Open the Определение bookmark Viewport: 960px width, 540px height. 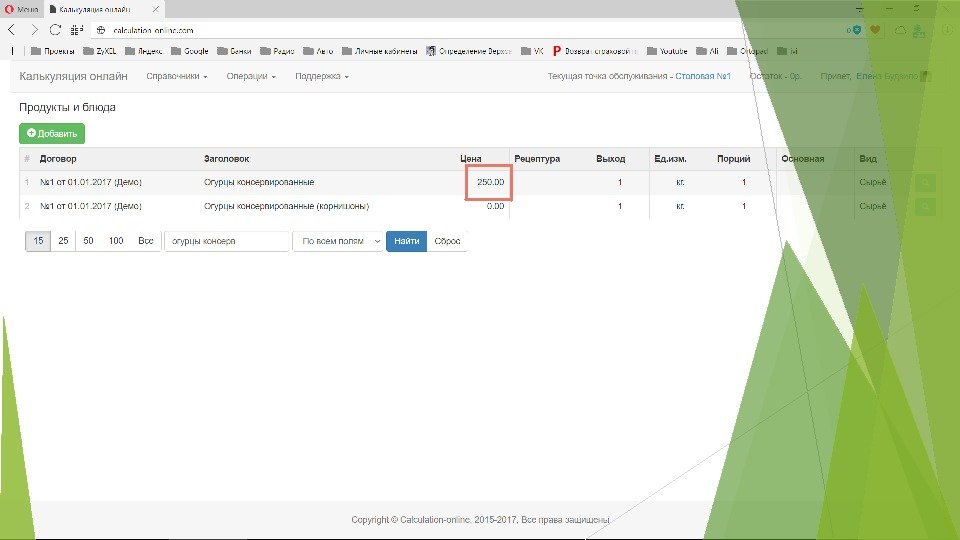(469, 51)
